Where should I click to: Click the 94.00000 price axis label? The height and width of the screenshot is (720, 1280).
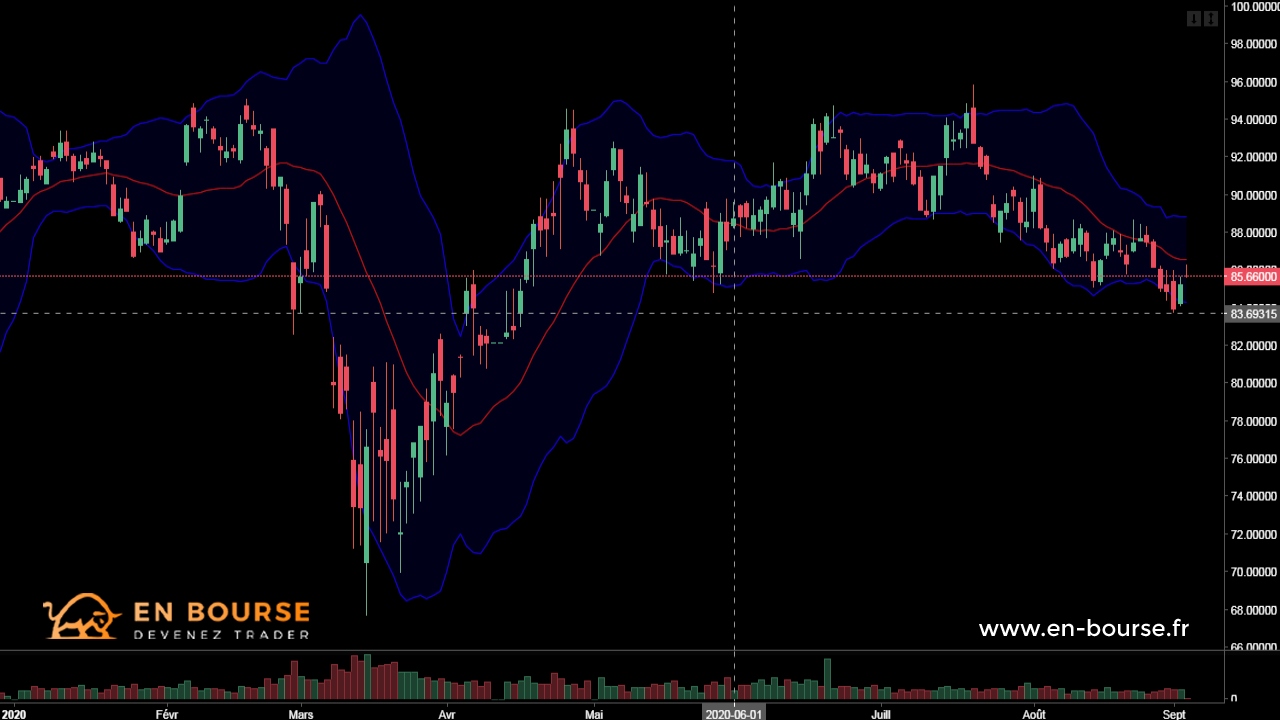coord(1254,120)
